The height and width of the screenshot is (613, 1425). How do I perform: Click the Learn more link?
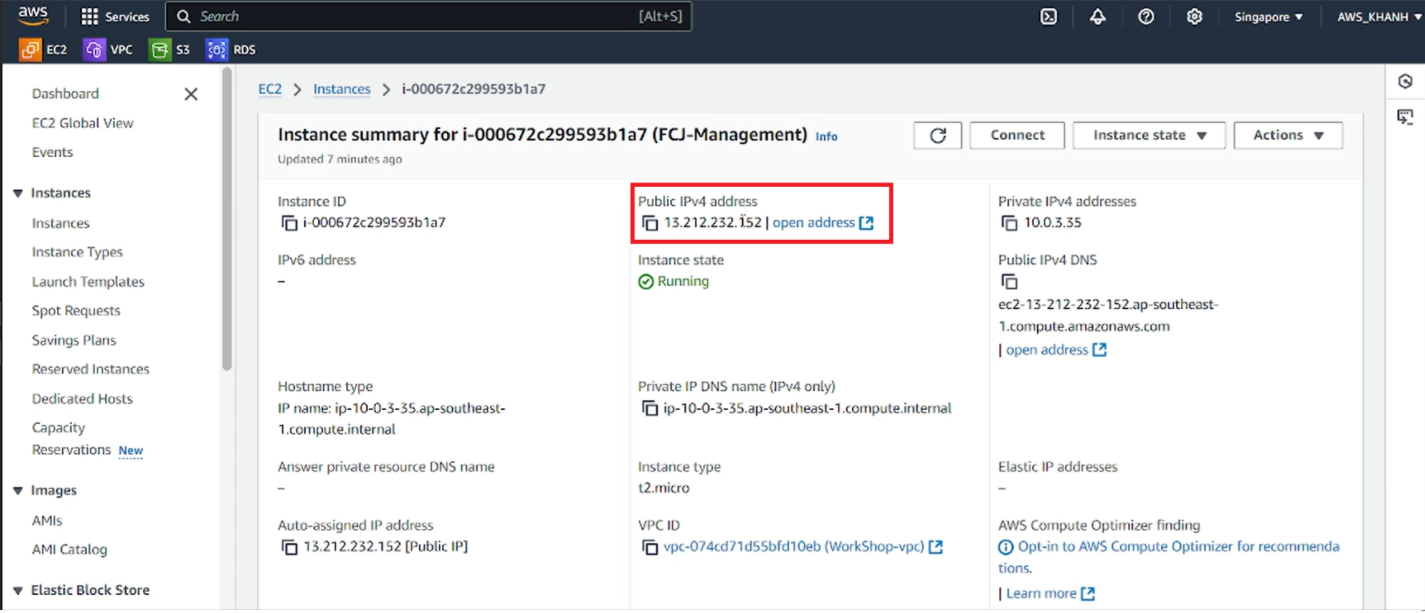pos(1050,594)
